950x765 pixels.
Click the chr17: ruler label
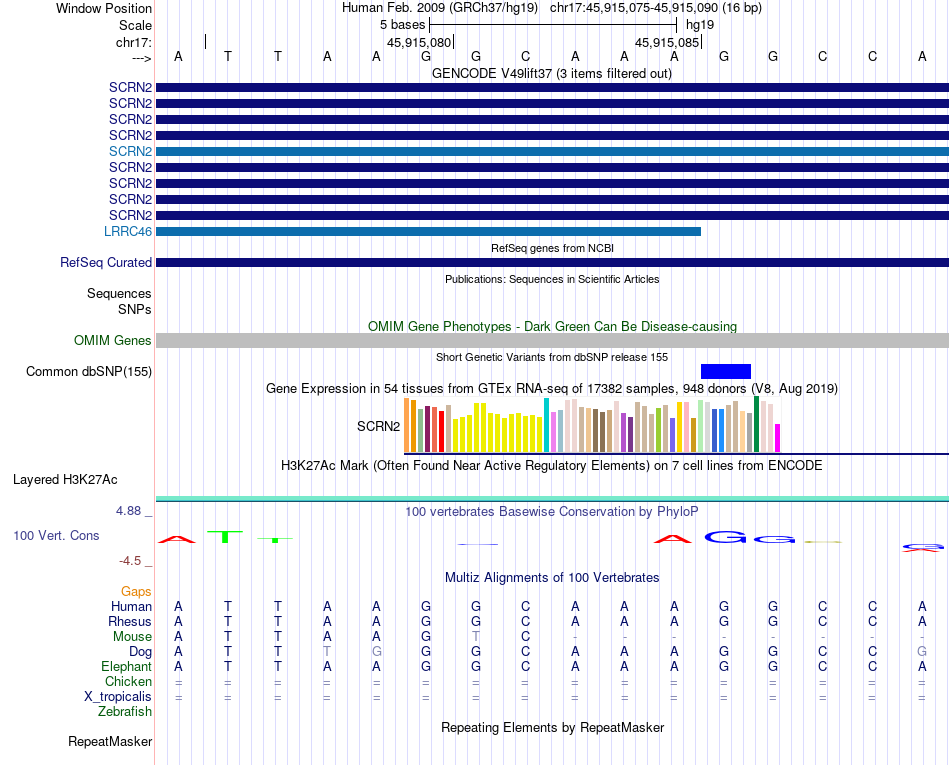tap(134, 42)
